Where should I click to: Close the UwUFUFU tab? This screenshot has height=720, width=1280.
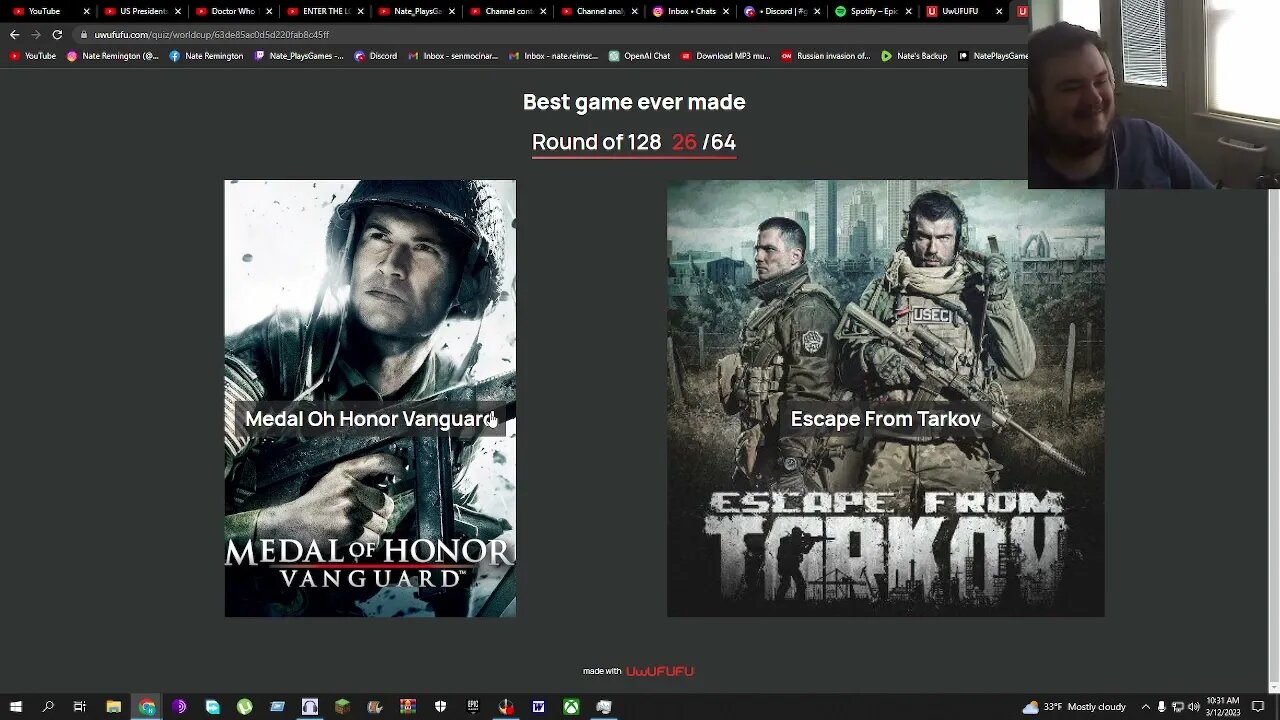(999, 11)
